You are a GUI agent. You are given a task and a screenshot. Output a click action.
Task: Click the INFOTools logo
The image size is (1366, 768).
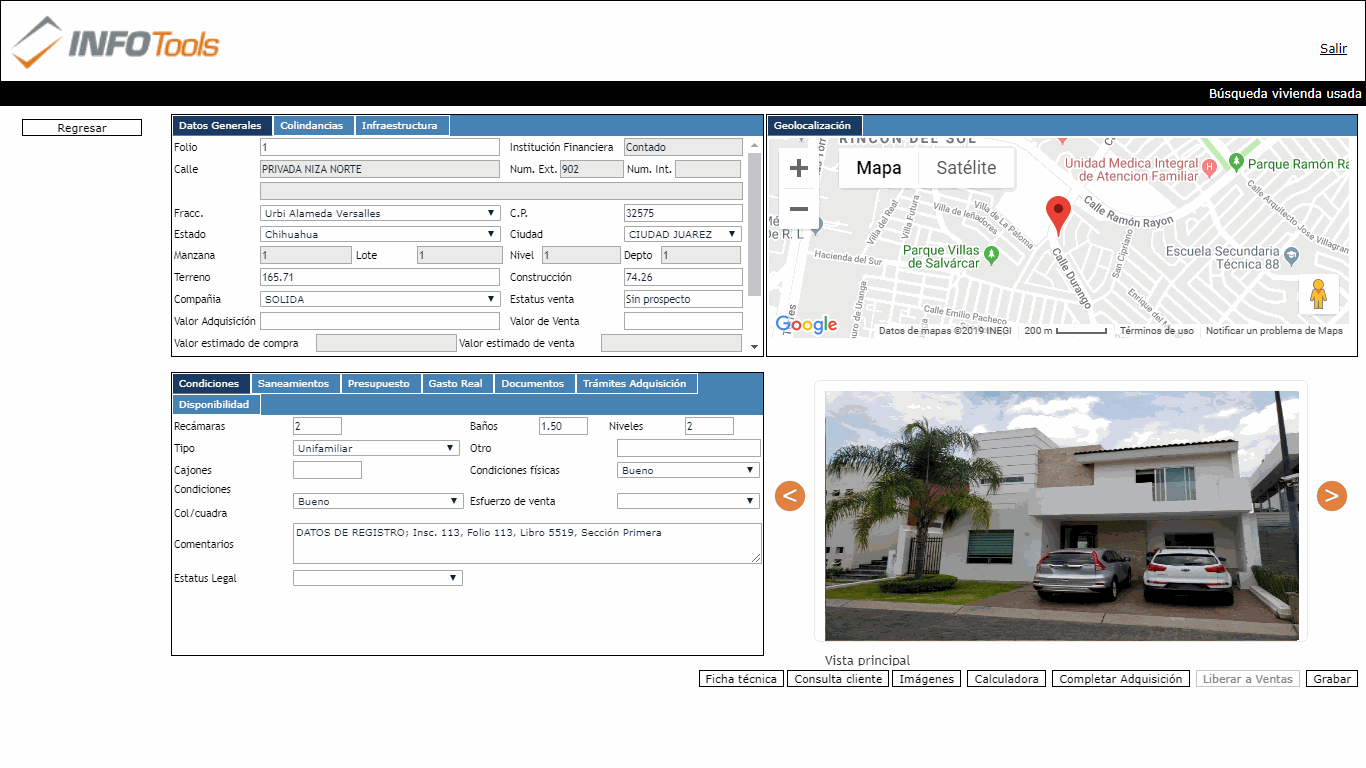coord(116,43)
